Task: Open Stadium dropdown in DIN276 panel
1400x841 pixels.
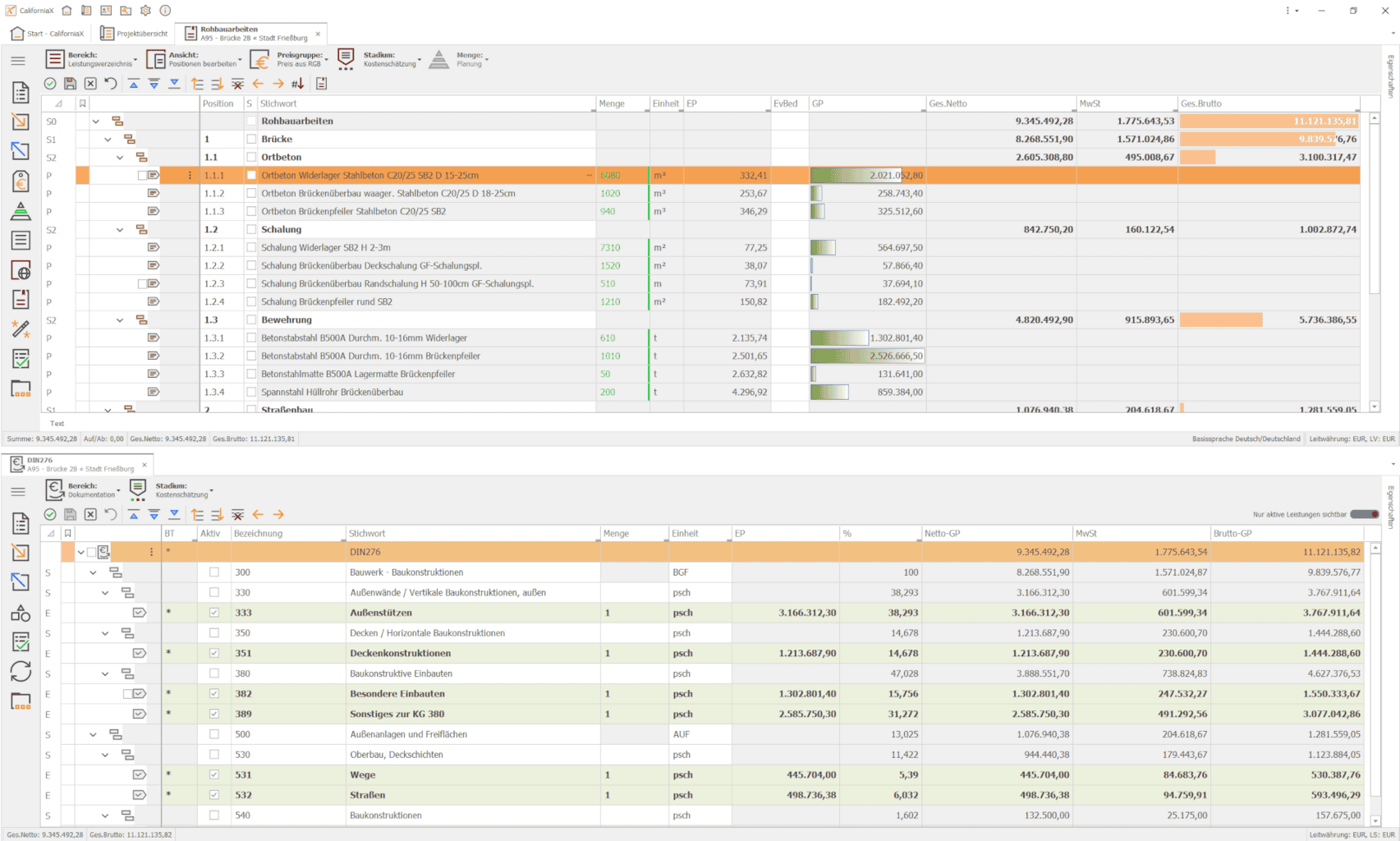Action: (172, 490)
